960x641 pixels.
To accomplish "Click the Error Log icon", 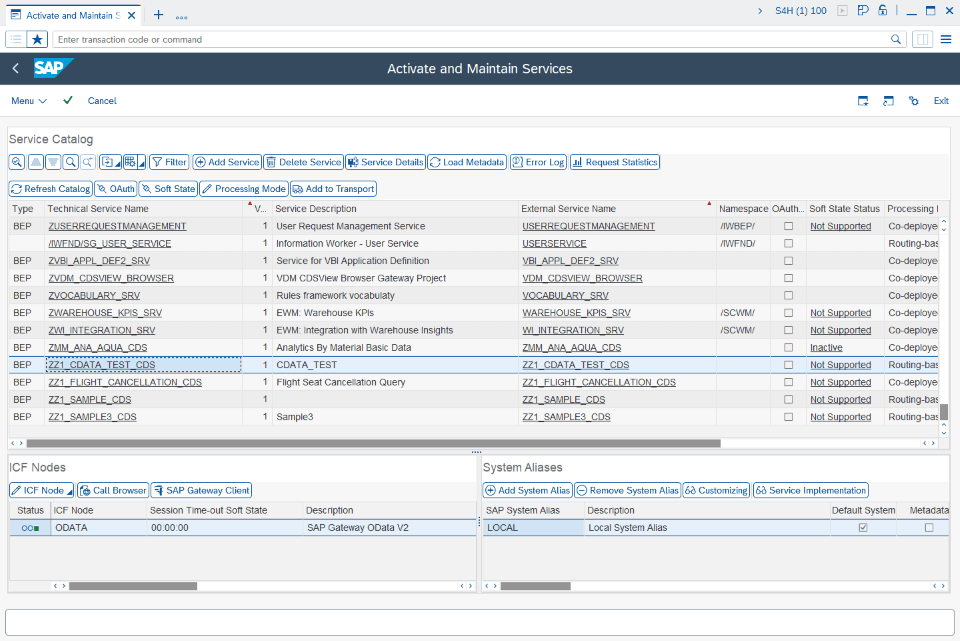I will tap(537, 162).
